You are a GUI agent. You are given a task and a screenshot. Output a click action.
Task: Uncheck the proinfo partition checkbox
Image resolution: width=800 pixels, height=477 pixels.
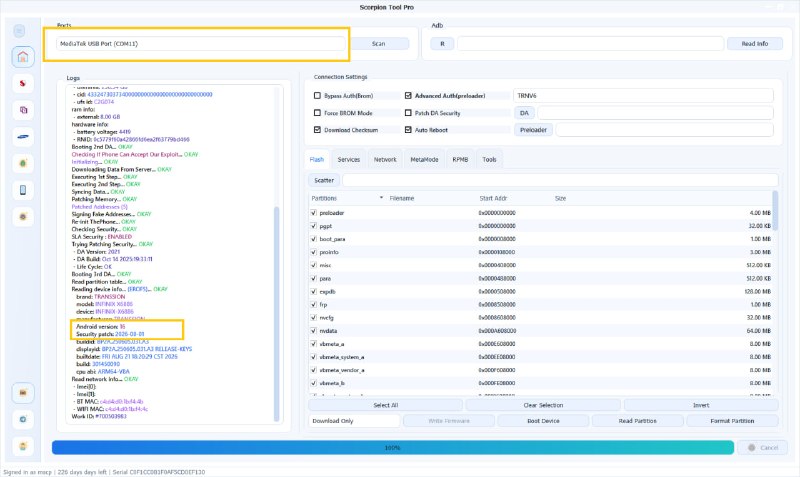(313, 252)
